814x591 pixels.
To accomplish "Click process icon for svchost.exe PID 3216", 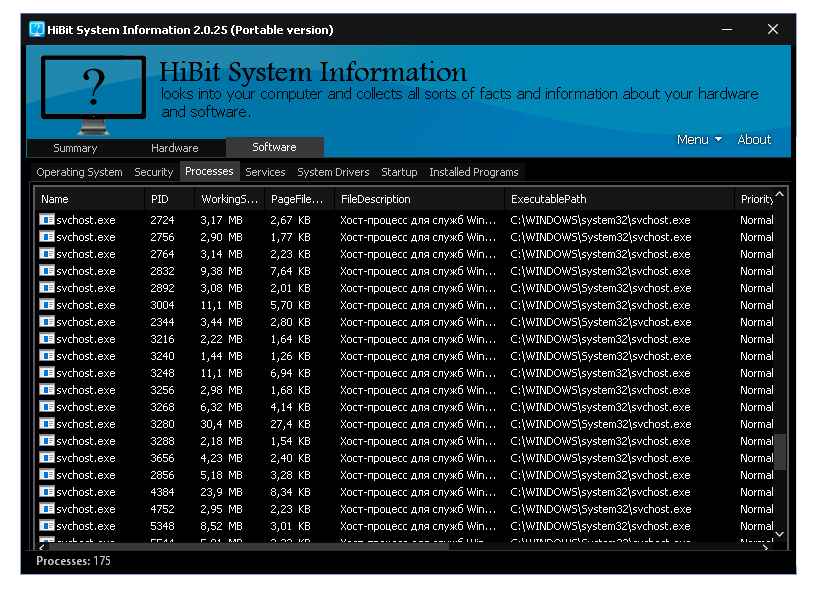I will [47, 339].
